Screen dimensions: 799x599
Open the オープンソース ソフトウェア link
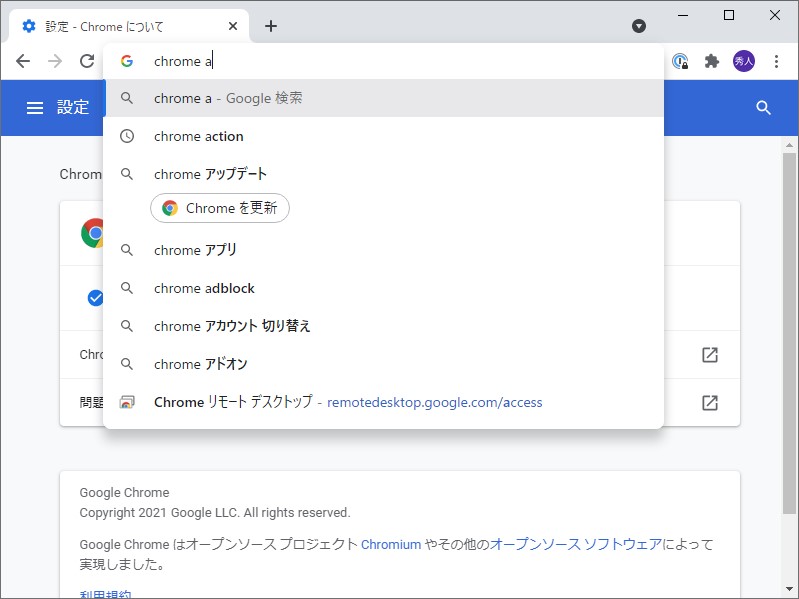pyautogui.click(x=576, y=544)
